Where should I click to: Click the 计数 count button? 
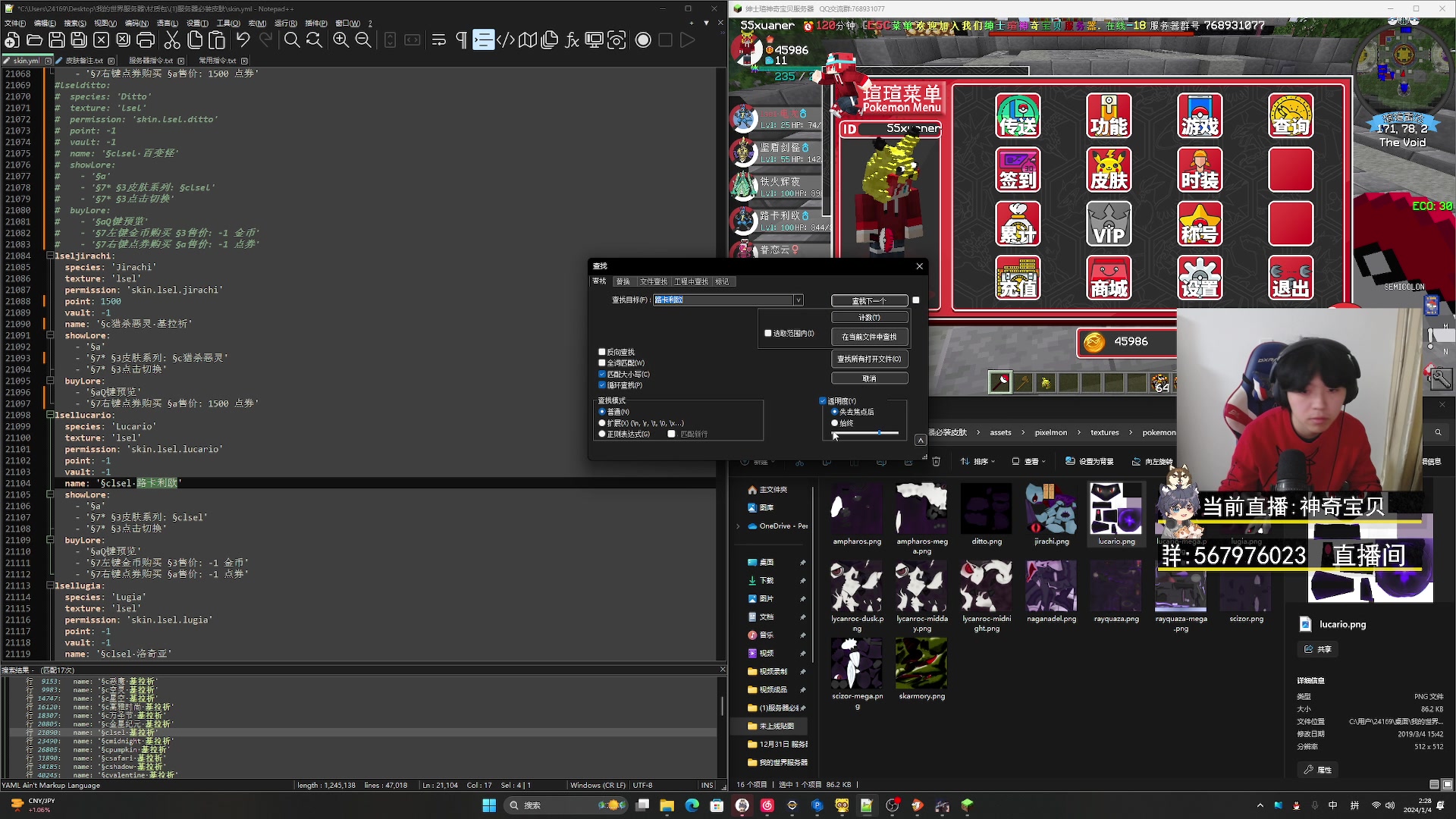click(x=869, y=318)
